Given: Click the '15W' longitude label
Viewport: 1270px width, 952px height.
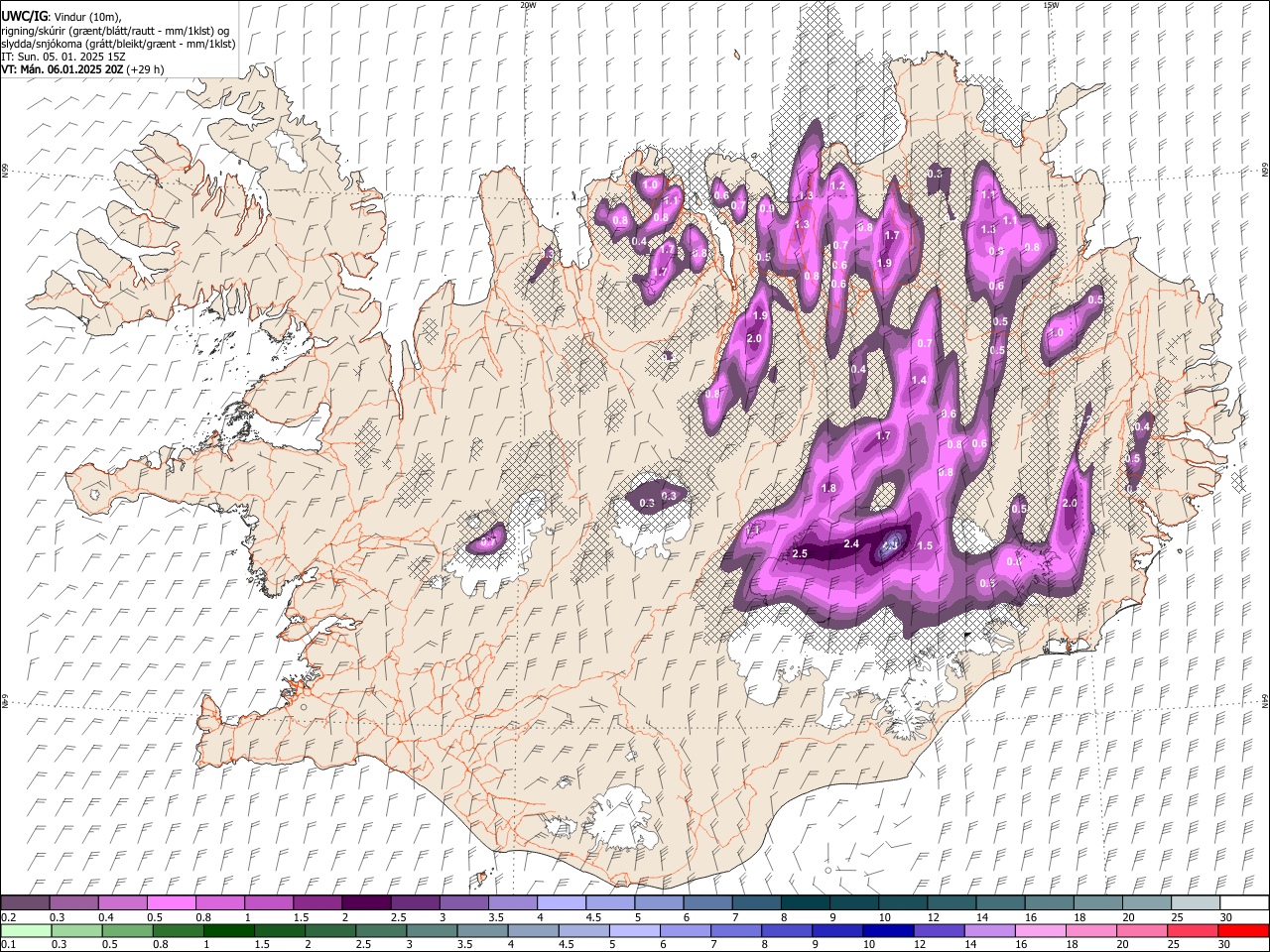Looking at the screenshot, I should tap(1051, 5).
